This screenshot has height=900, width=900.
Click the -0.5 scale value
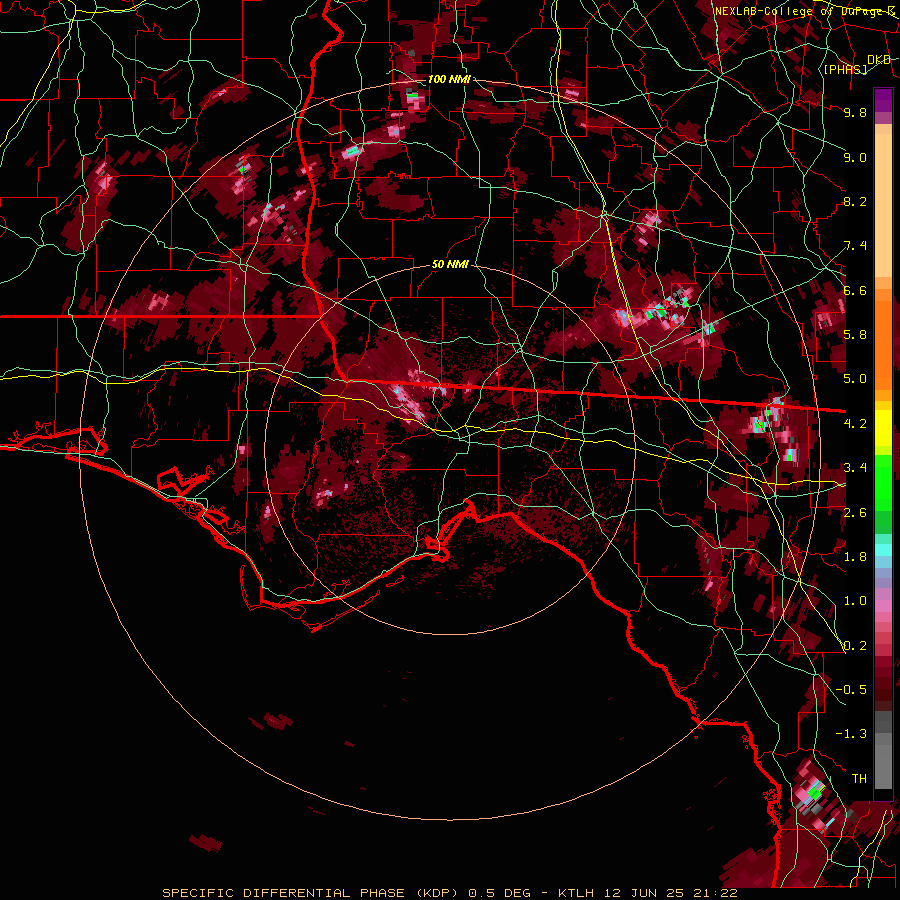click(851, 690)
